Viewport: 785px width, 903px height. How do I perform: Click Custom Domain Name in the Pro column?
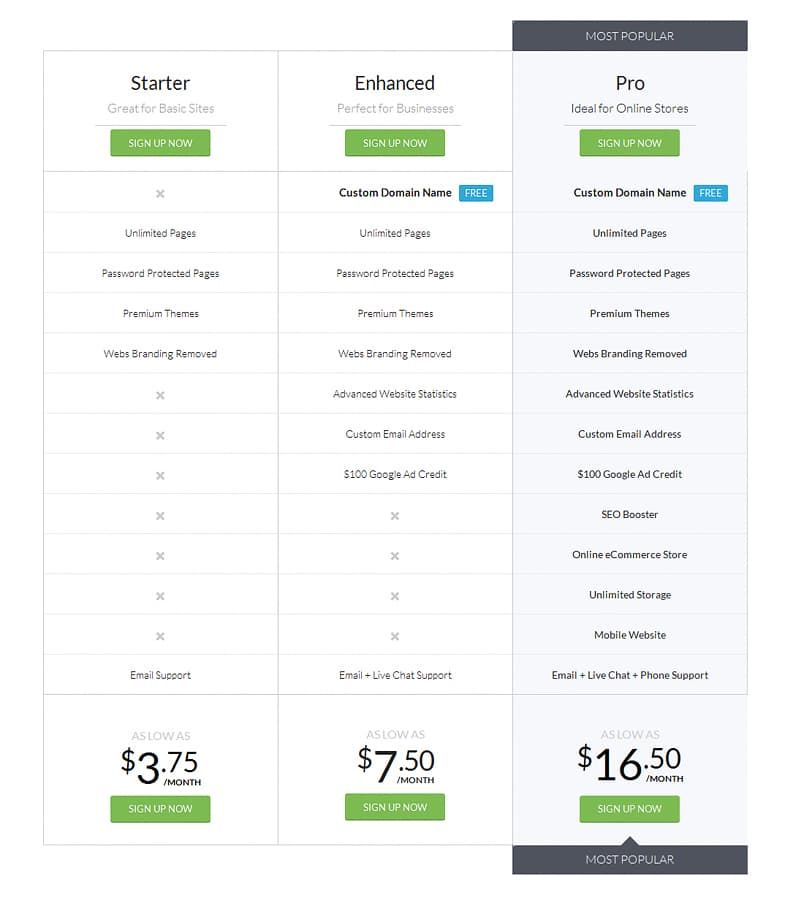click(x=629, y=193)
